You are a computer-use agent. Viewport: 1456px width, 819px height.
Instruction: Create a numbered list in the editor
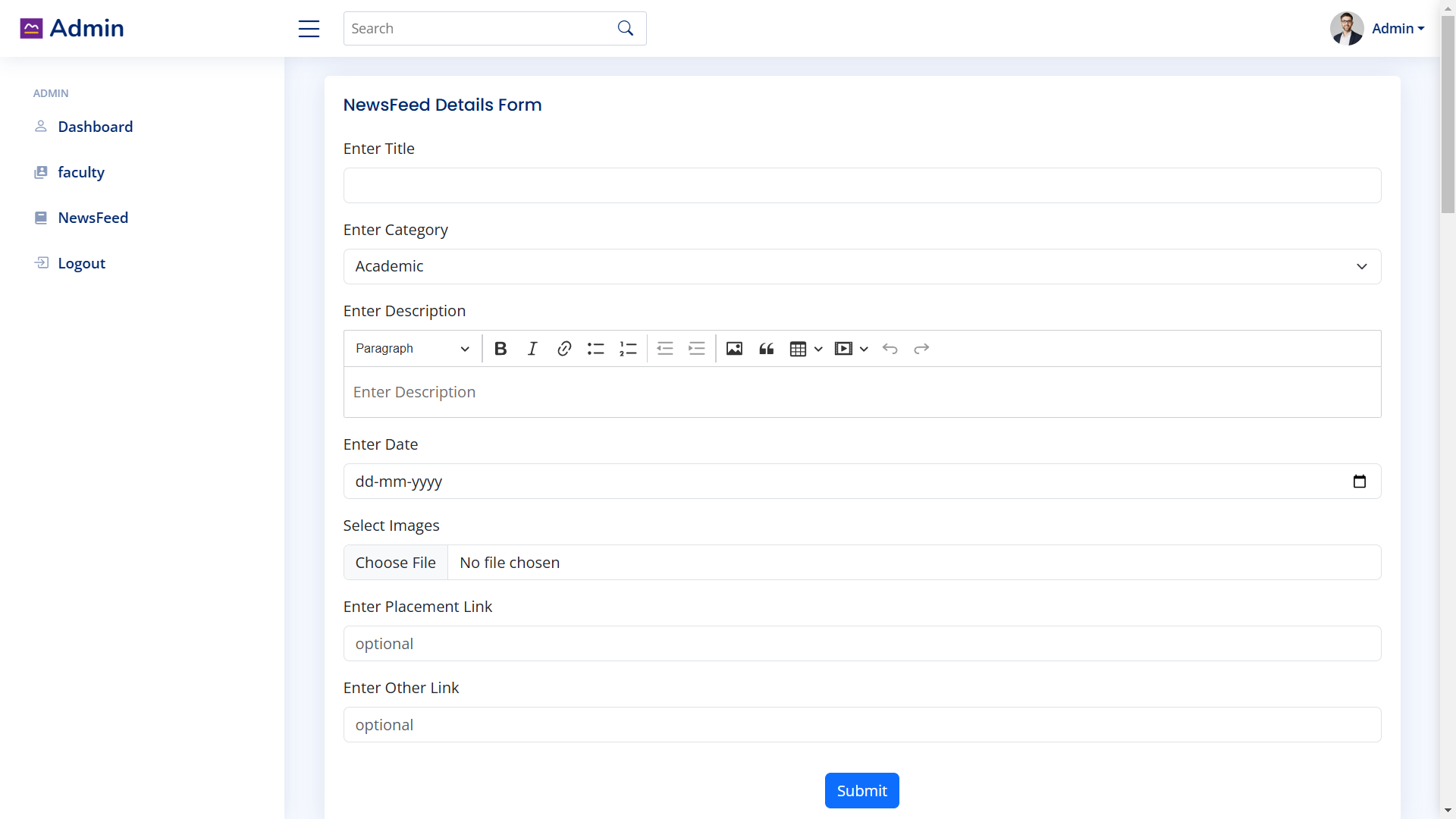coord(628,348)
